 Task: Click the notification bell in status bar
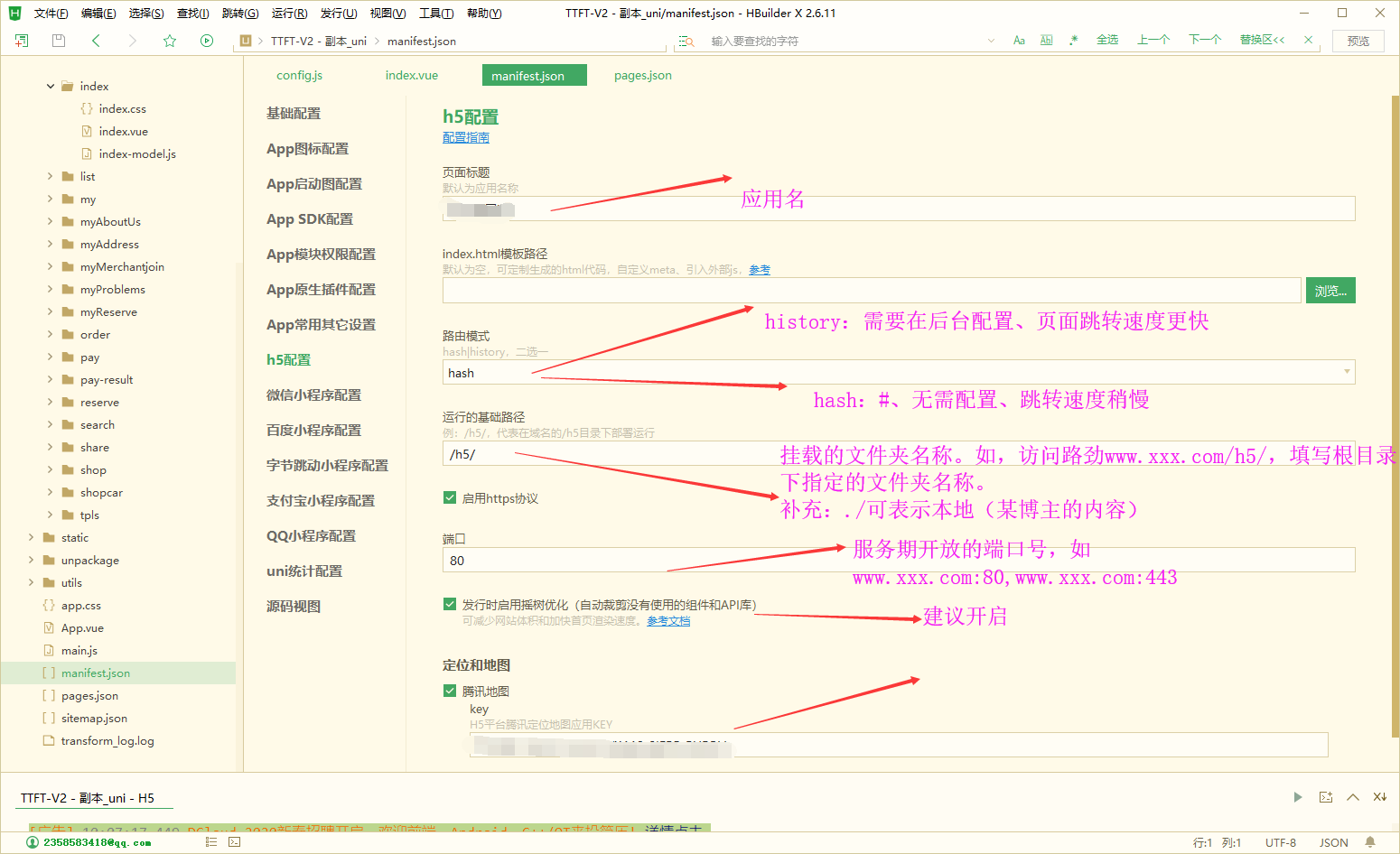pyautogui.click(x=1370, y=842)
